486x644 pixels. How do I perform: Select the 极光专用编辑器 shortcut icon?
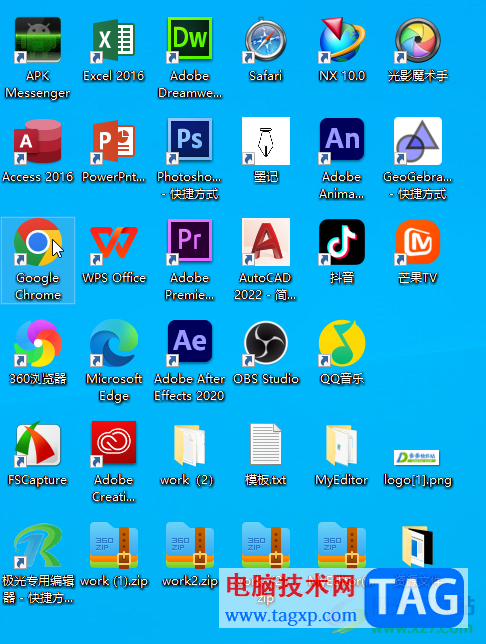[x=38, y=545]
